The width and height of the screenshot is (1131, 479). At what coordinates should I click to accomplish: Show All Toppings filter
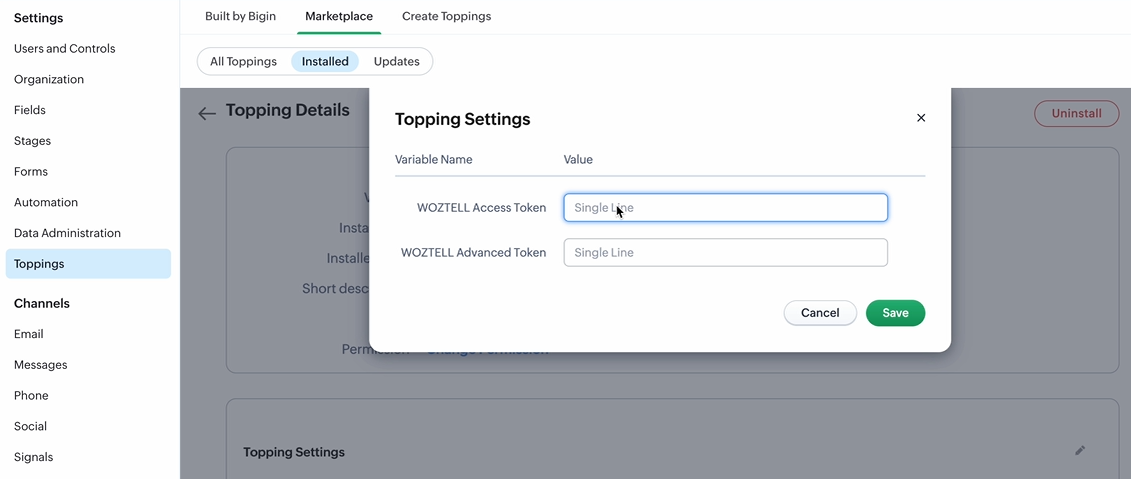tap(243, 61)
